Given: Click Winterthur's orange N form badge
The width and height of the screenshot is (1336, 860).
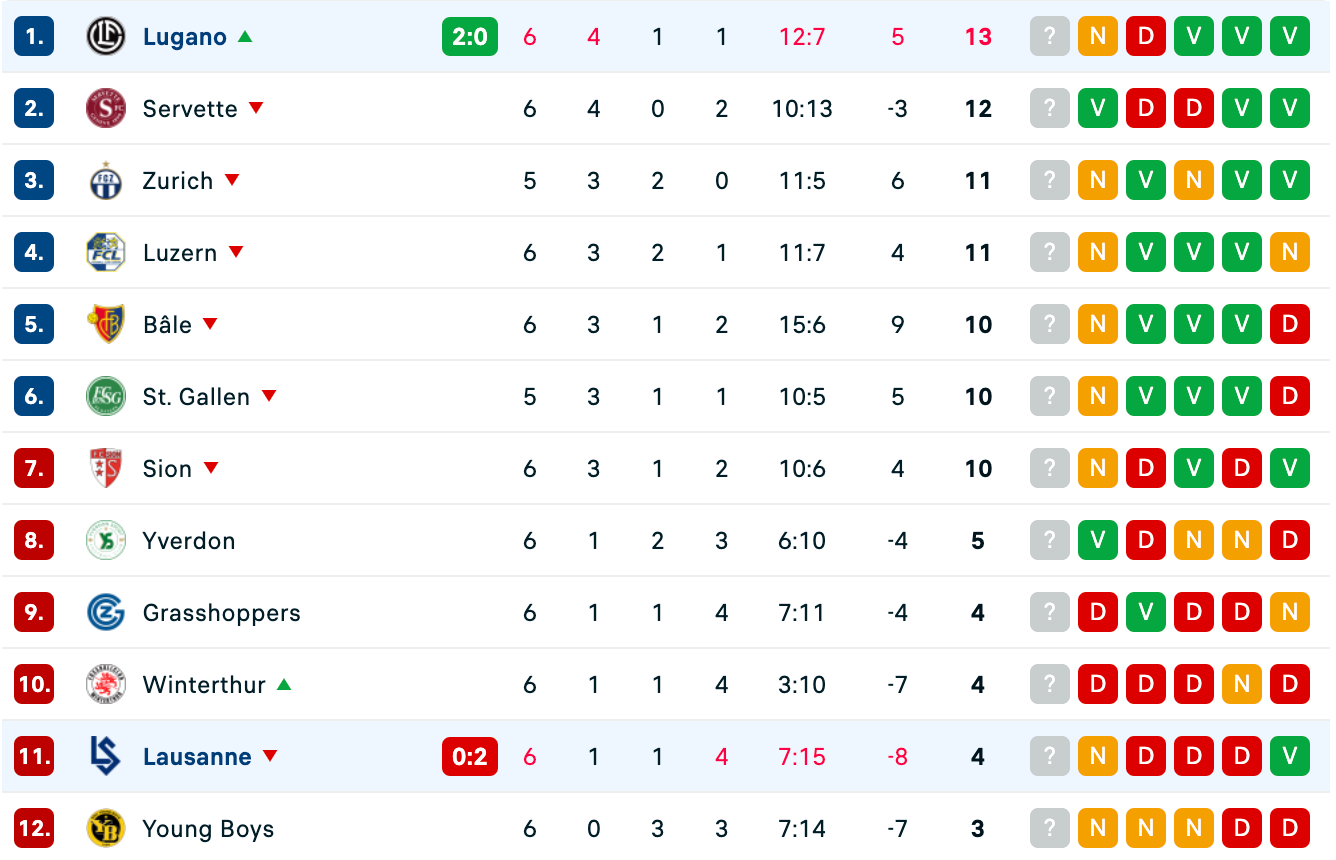Looking at the screenshot, I should click(x=1242, y=685).
